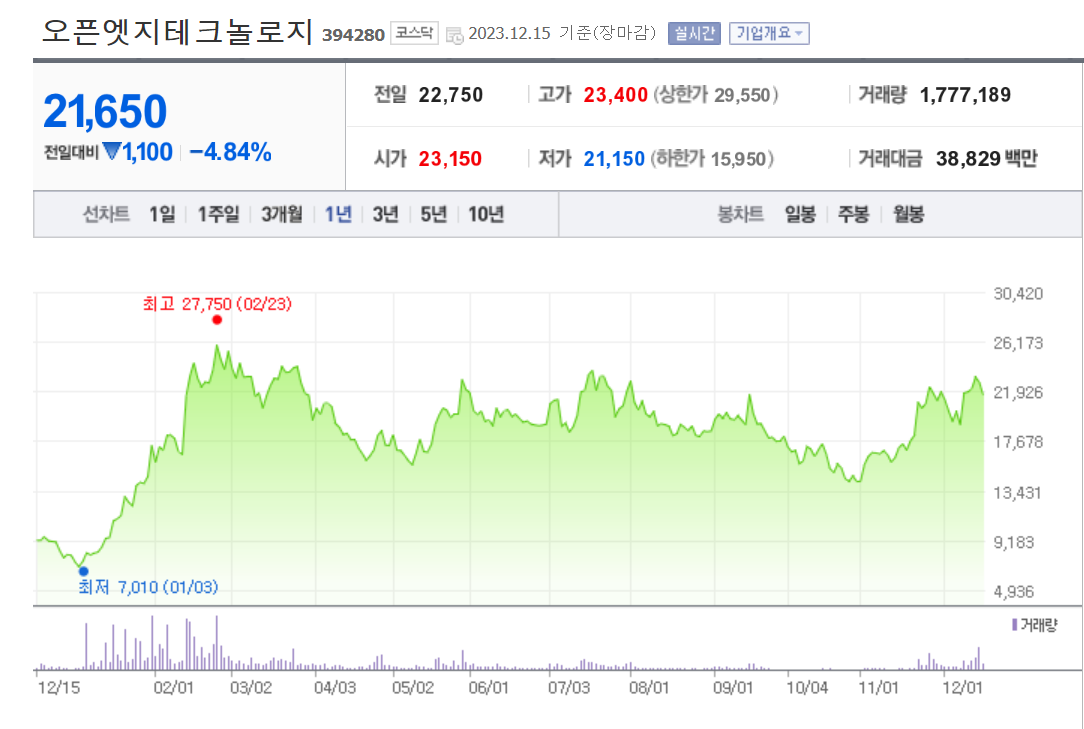
Task: Click the stock name 오픈엣지테크놀로지
Action: click(178, 32)
